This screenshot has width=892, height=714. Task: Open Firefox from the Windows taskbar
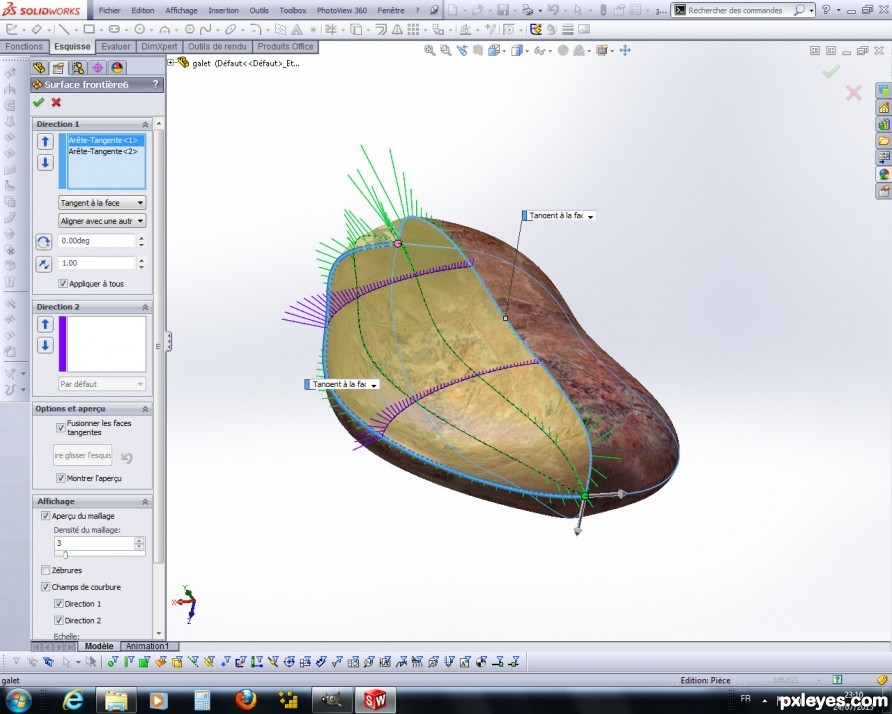point(246,700)
